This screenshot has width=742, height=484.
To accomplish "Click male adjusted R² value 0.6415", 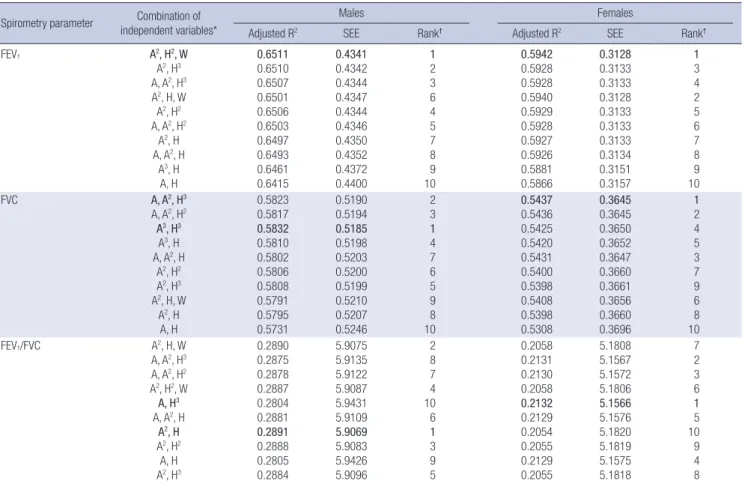I will pyautogui.click(x=273, y=184).
